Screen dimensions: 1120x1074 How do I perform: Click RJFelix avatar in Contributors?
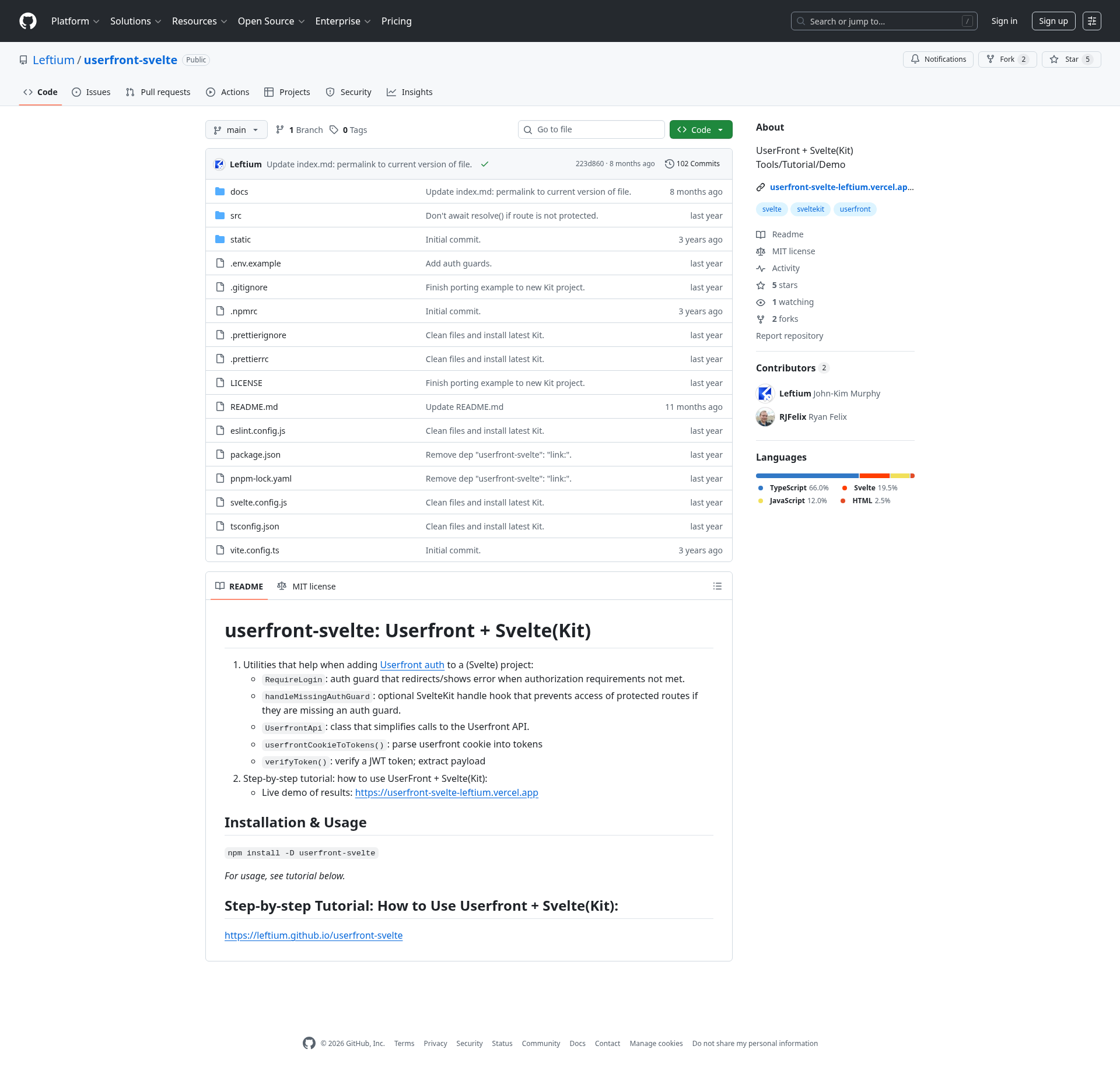pyautogui.click(x=765, y=417)
